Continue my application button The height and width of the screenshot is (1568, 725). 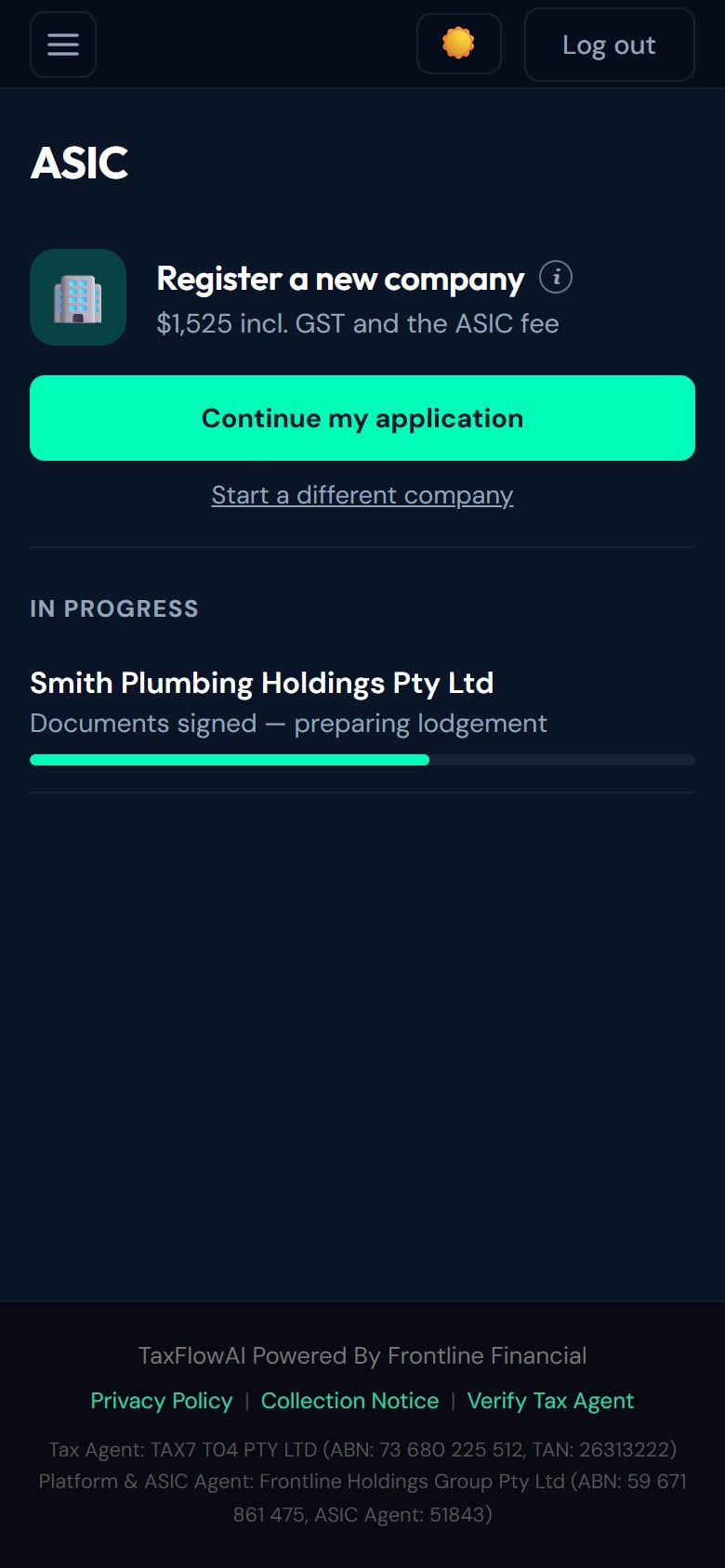pos(362,418)
